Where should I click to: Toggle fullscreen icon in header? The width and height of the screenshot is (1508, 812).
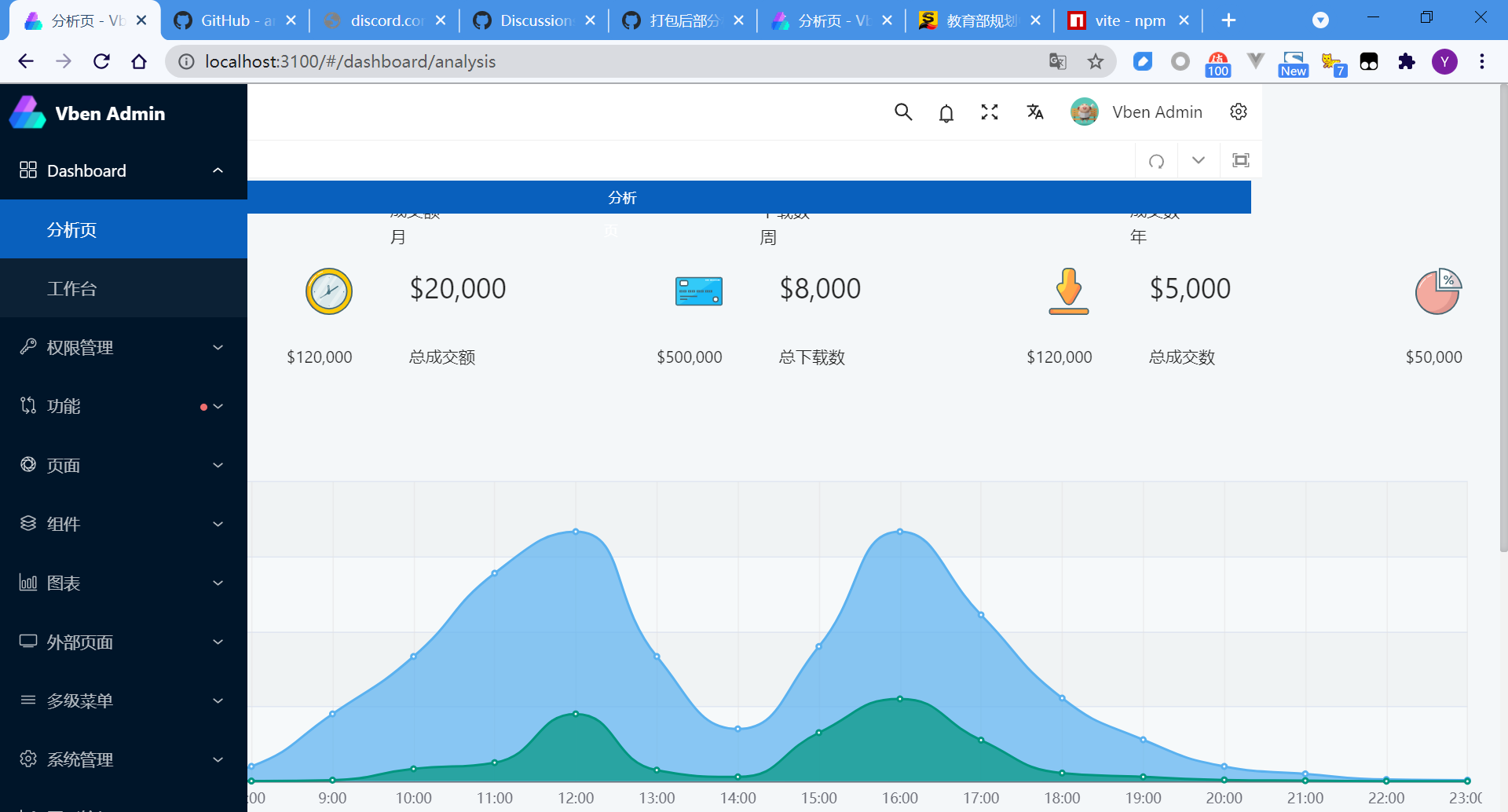click(x=990, y=112)
